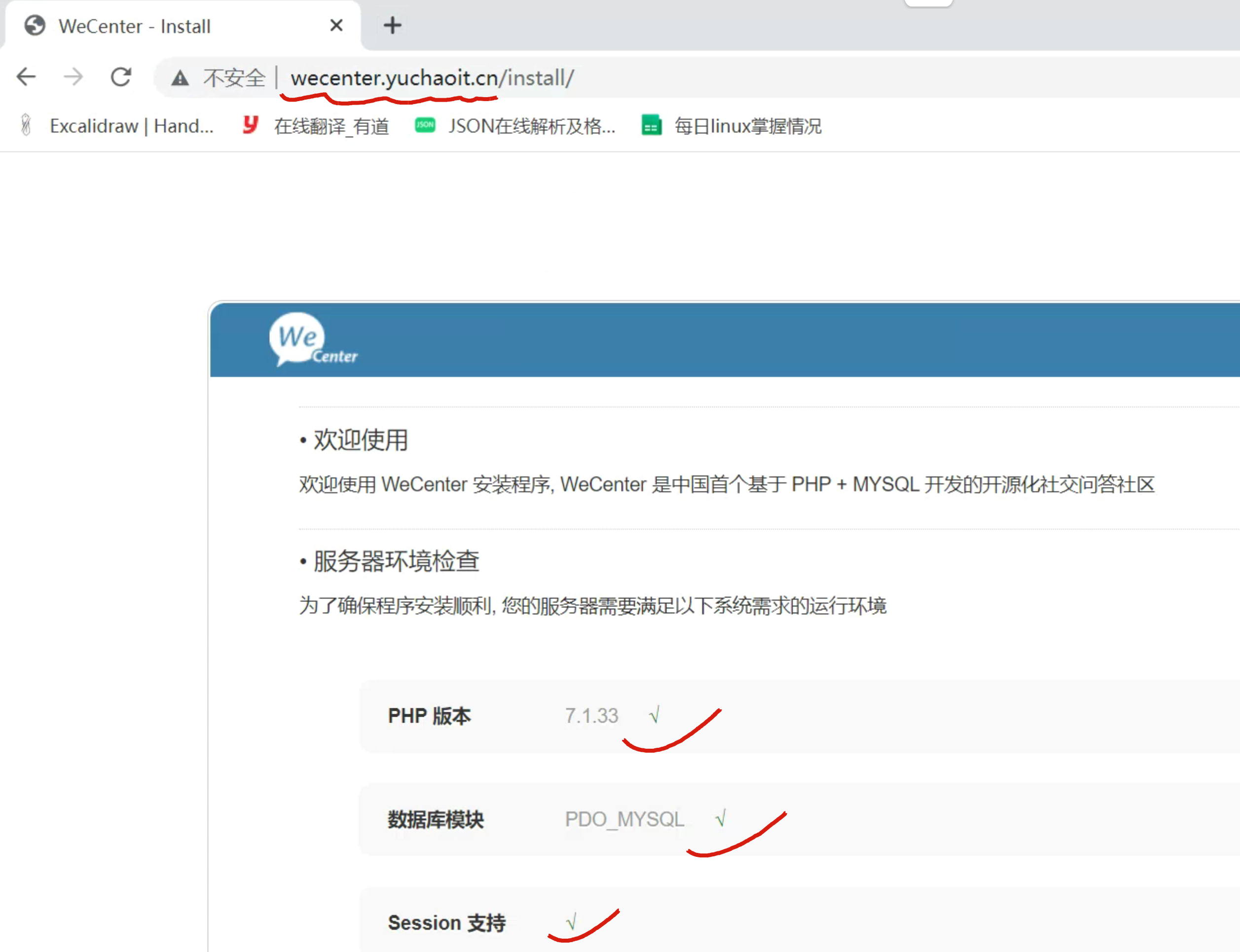Click the wecenter.yuchaoit.cn address bar
1240x952 pixels.
(x=432, y=77)
